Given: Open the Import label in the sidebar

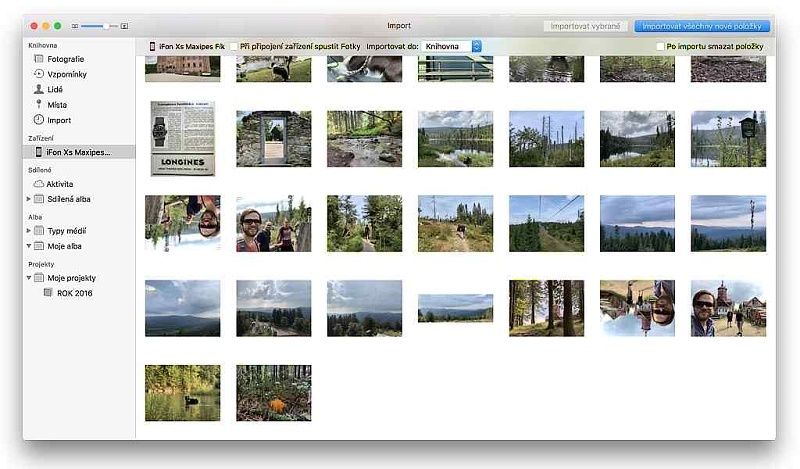Looking at the screenshot, I should [59, 120].
